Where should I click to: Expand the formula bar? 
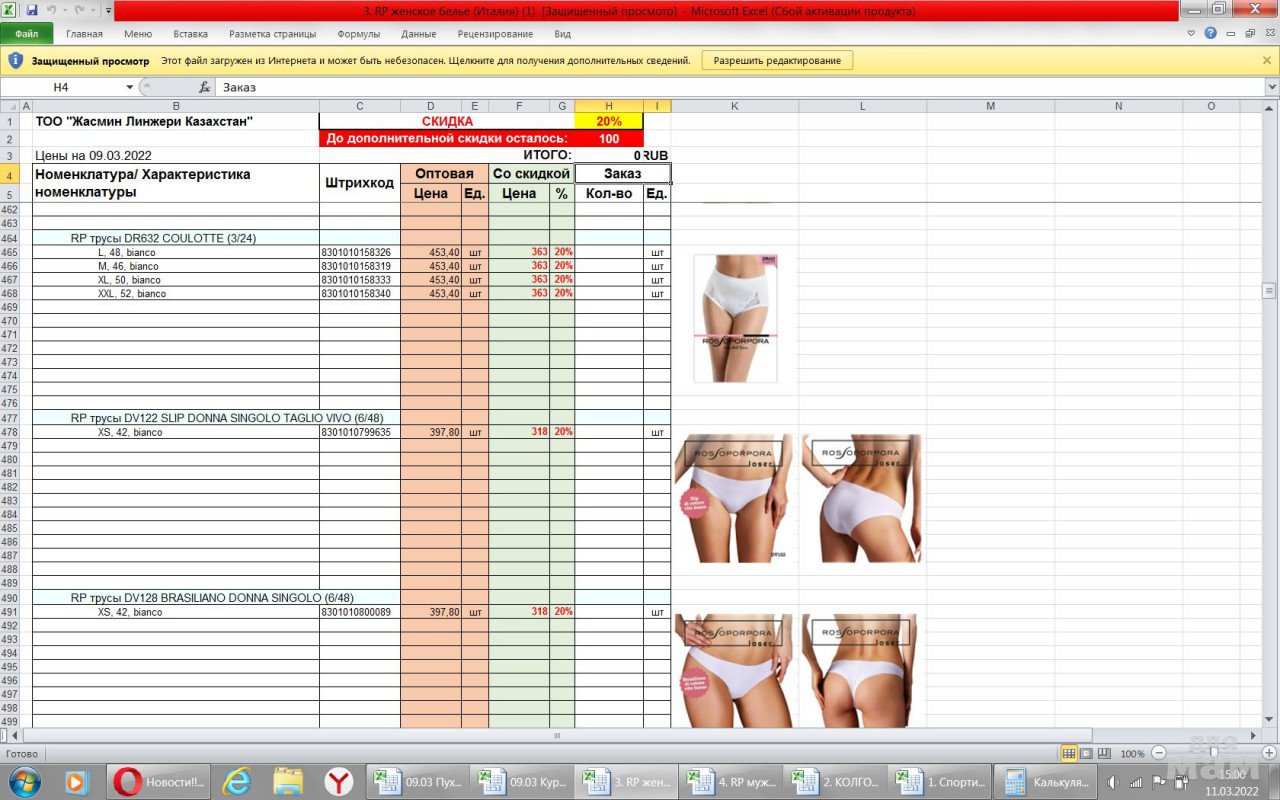tap(1271, 88)
